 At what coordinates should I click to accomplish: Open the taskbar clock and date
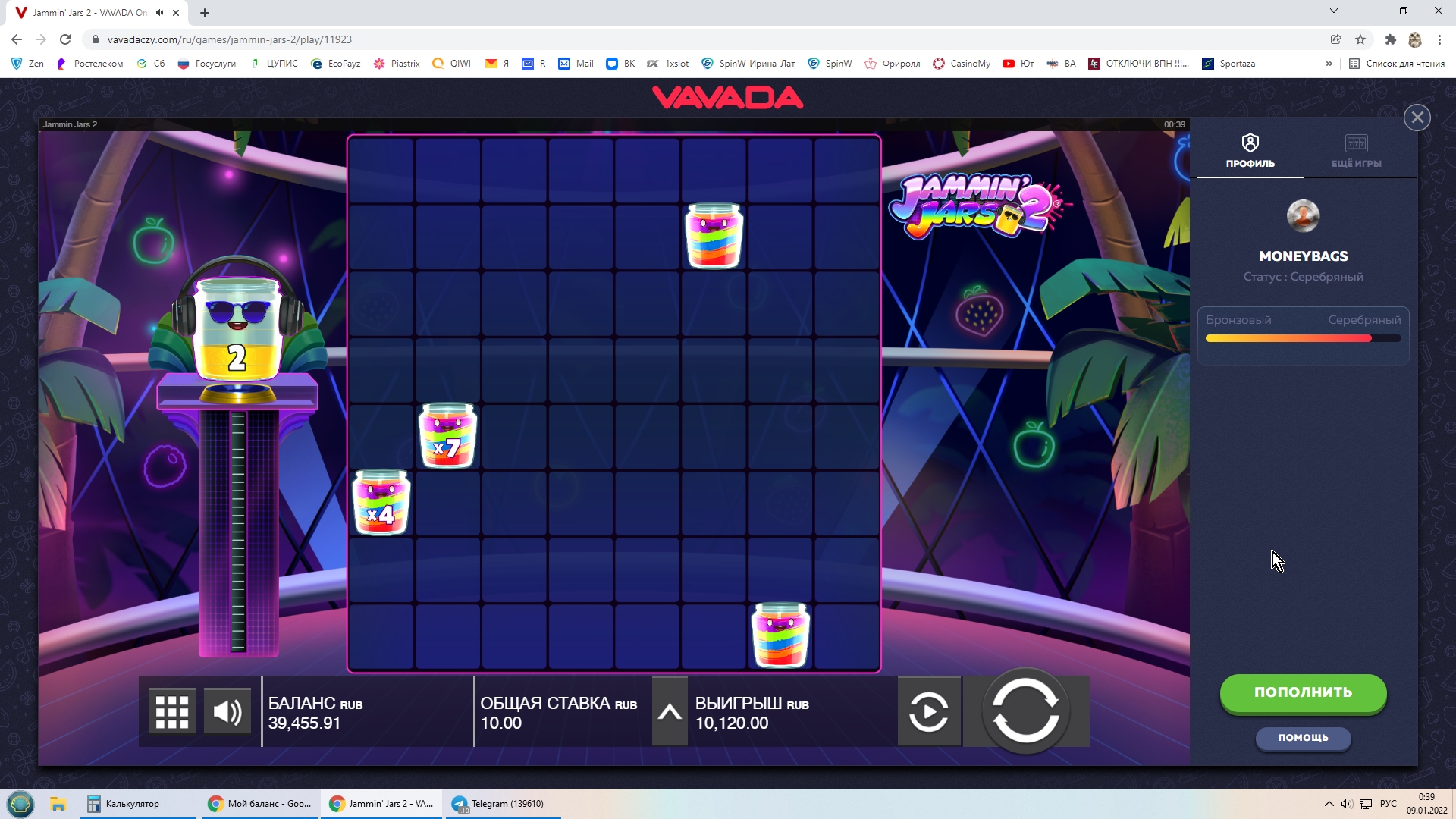click(x=1426, y=804)
